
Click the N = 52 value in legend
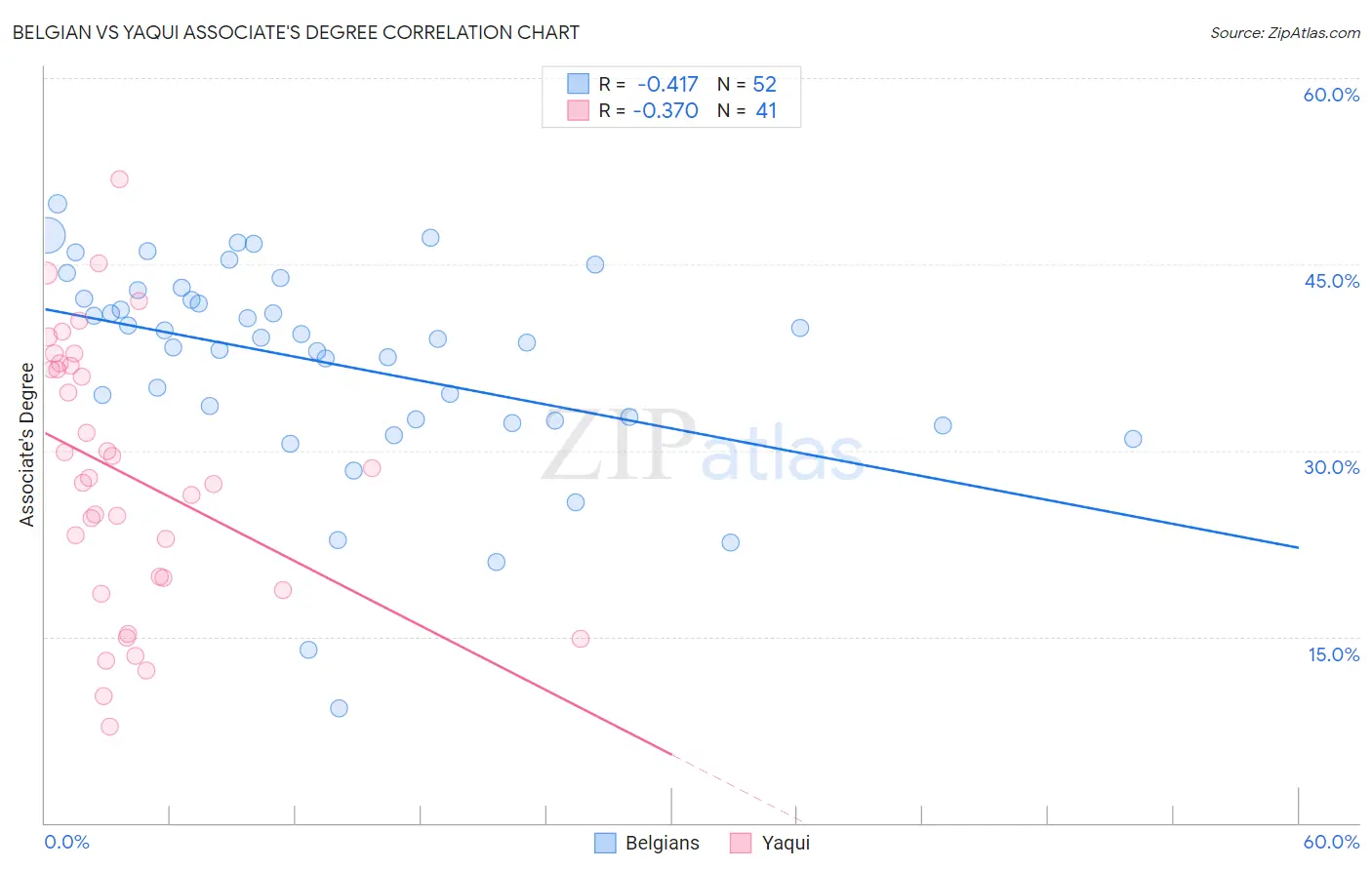click(747, 84)
